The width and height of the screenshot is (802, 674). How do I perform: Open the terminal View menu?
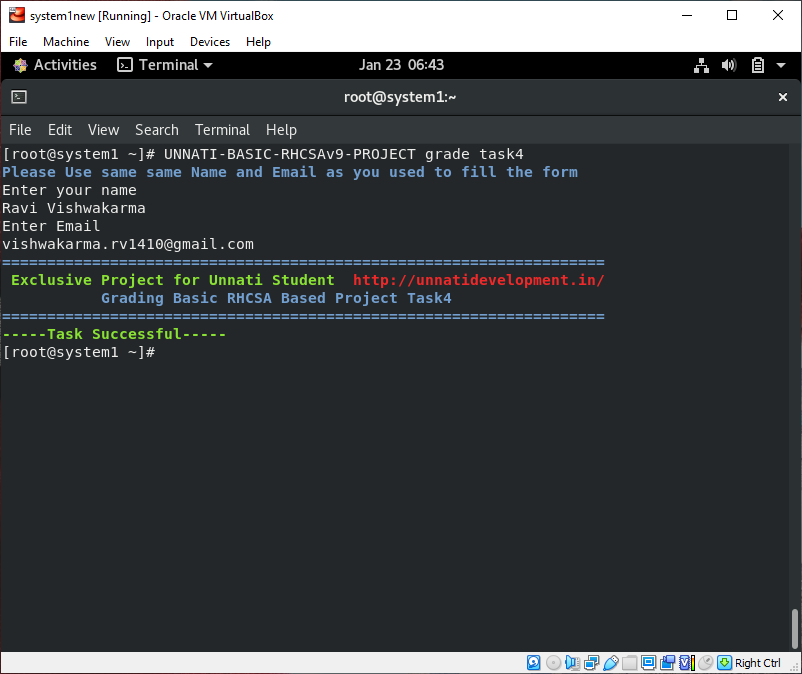(x=103, y=130)
